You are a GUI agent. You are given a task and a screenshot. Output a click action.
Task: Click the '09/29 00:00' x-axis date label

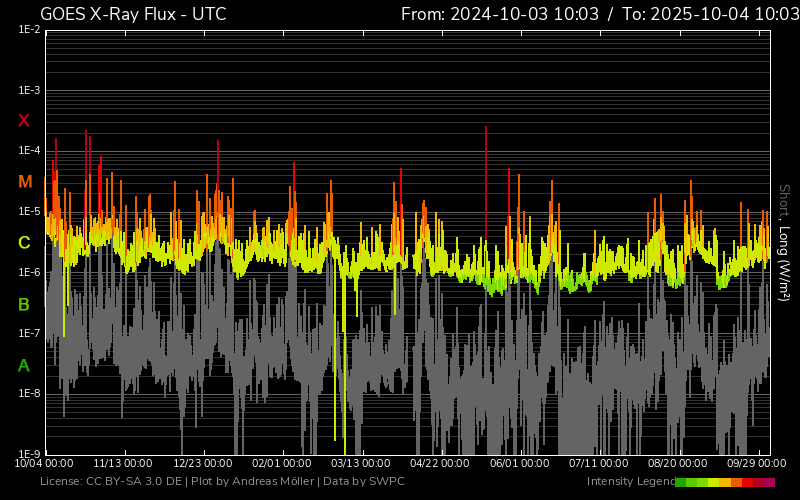click(x=755, y=464)
